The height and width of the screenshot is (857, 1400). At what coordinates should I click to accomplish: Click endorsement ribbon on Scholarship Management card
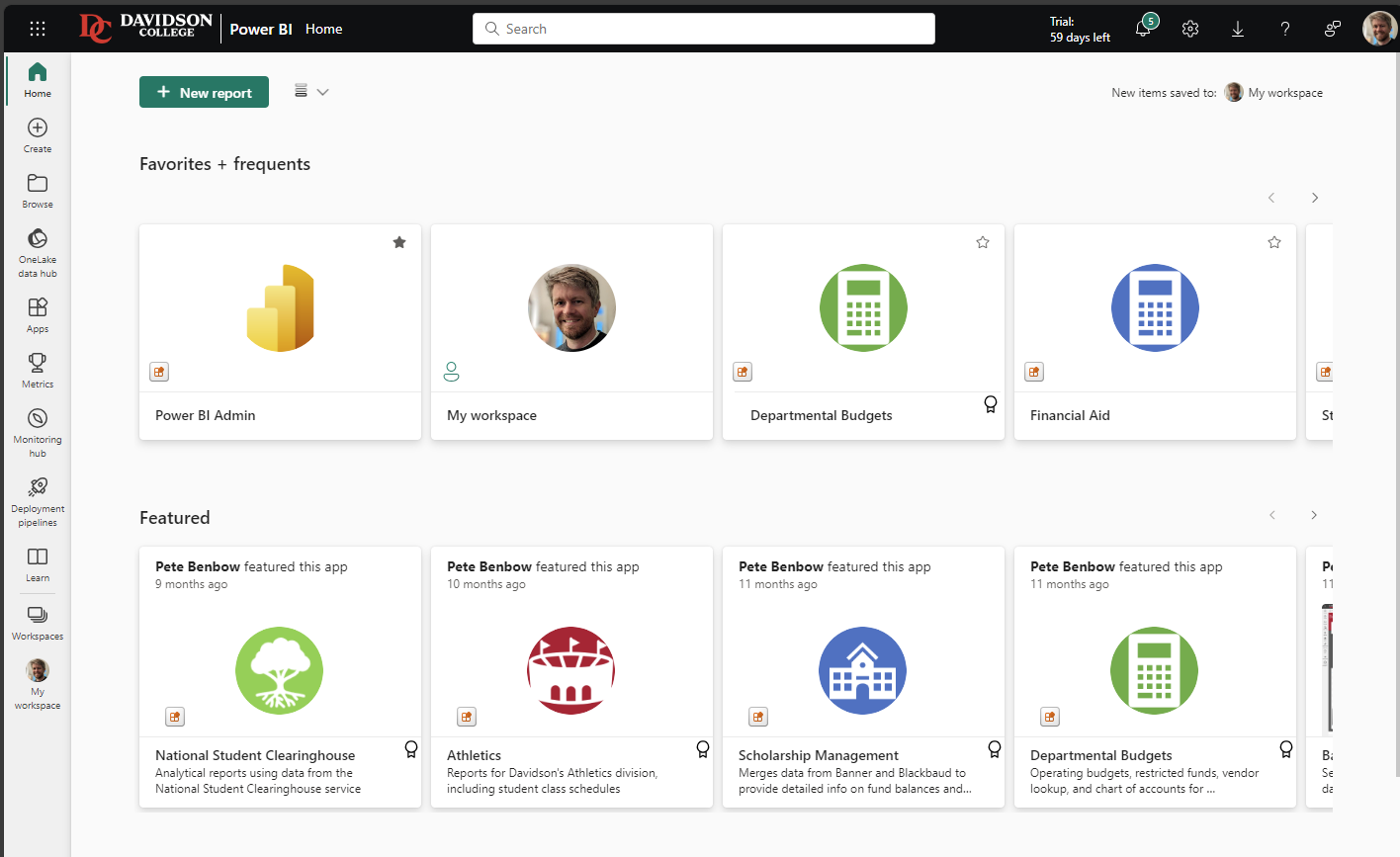click(x=995, y=749)
